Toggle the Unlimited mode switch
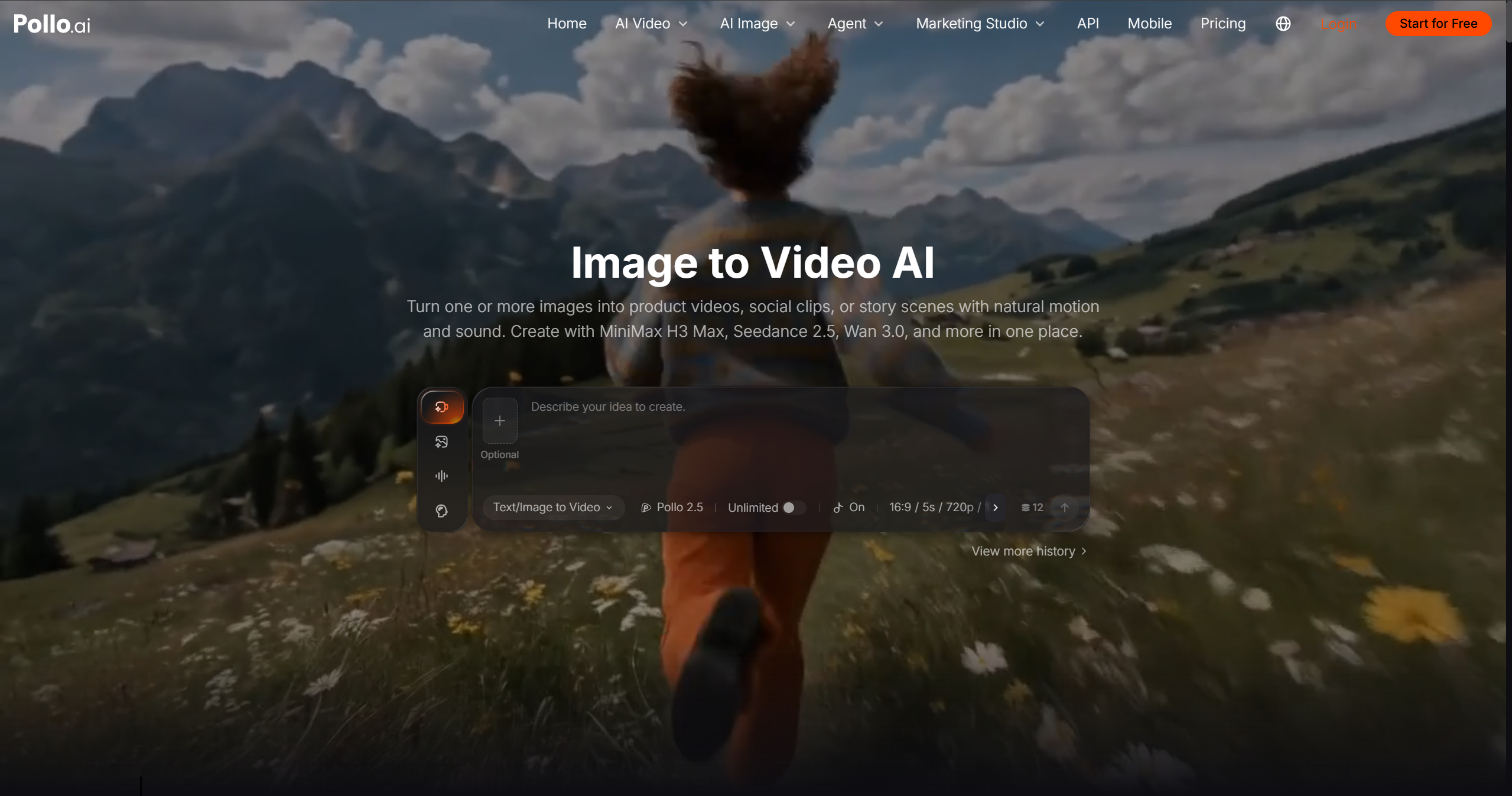This screenshot has width=1512, height=796. (794, 508)
